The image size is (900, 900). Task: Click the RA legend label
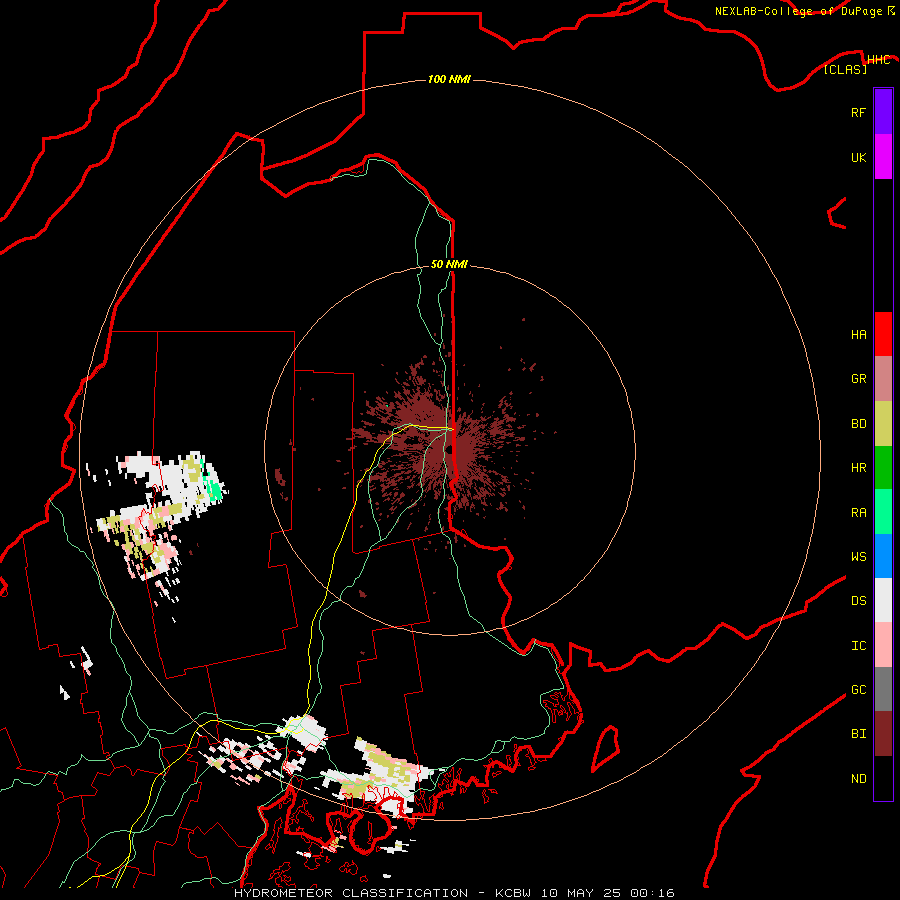tap(858, 513)
